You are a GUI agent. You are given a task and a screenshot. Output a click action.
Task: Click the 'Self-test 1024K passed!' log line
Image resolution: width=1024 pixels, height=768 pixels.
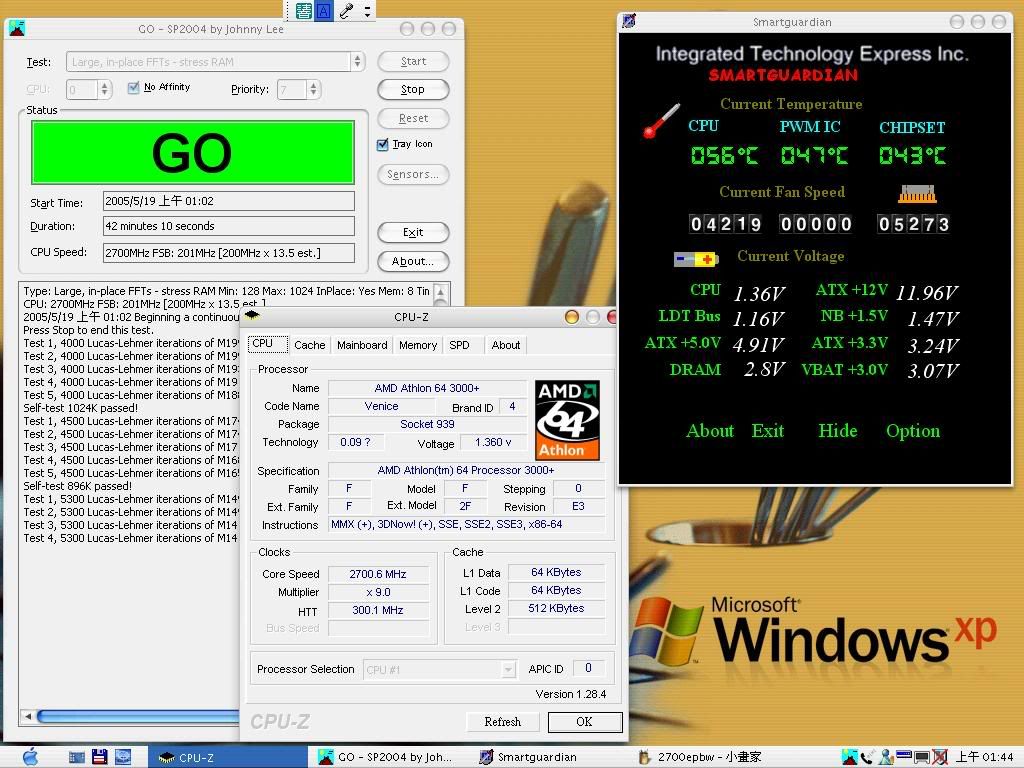80,408
